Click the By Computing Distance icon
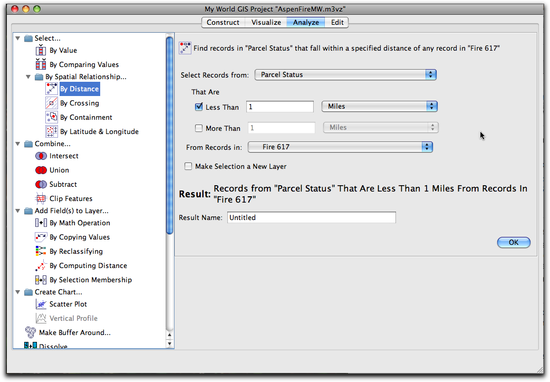The image size is (550, 382). (x=41, y=266)
